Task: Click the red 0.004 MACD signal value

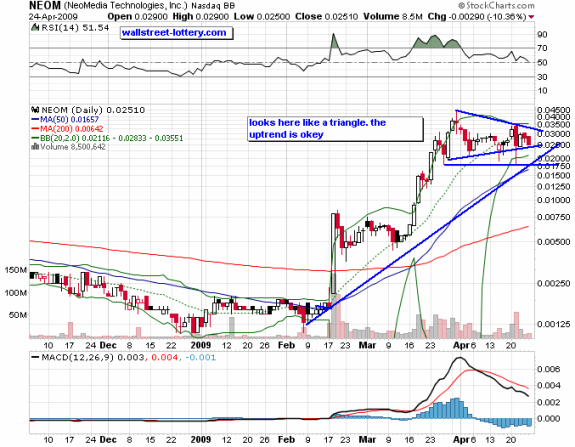Action: [x=164, y=357]
